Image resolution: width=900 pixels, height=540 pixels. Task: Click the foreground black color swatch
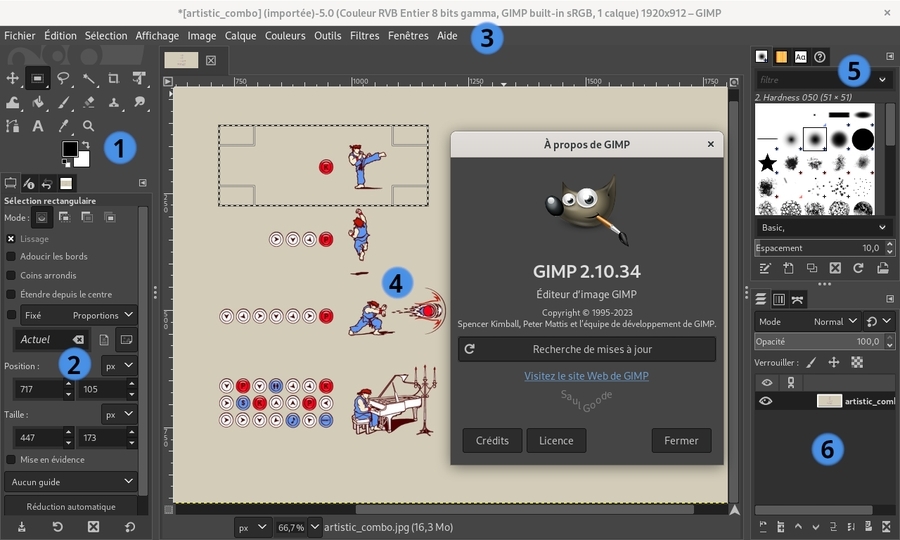click(69, 149)
